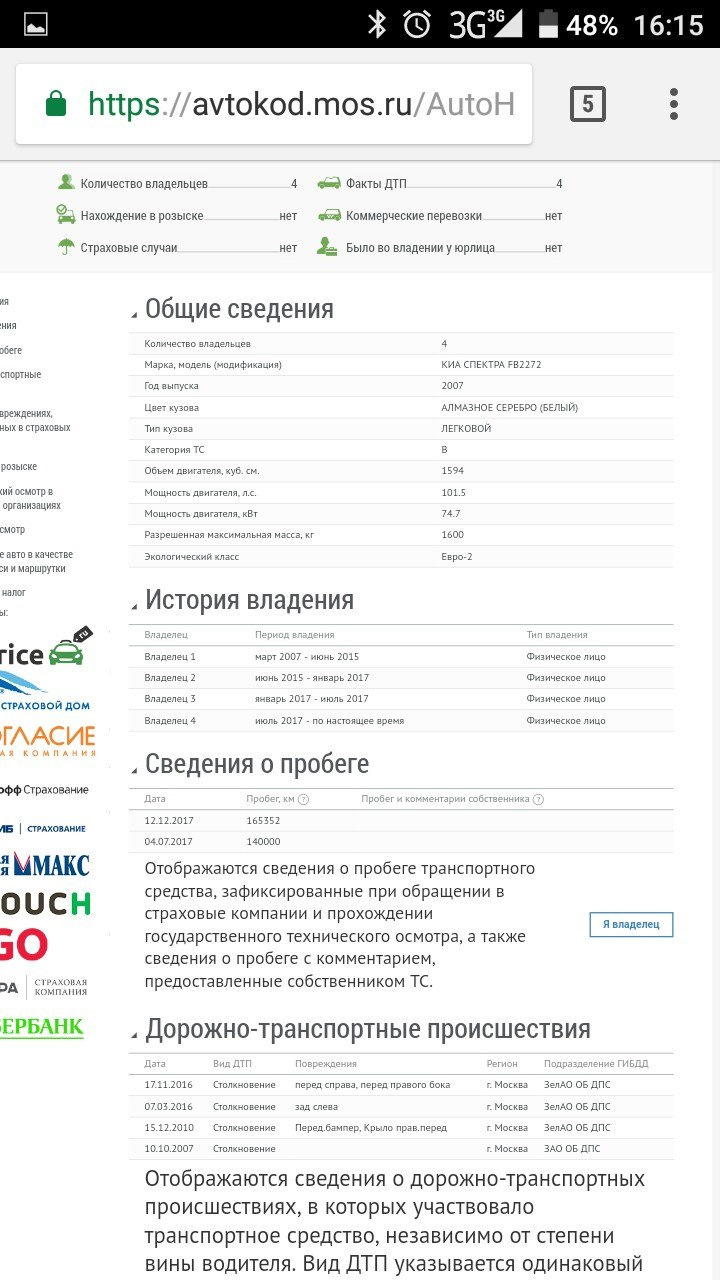720x1280 pixels.
Task: Tap the help icon next to Пробег, км
Action: (304, 799)
